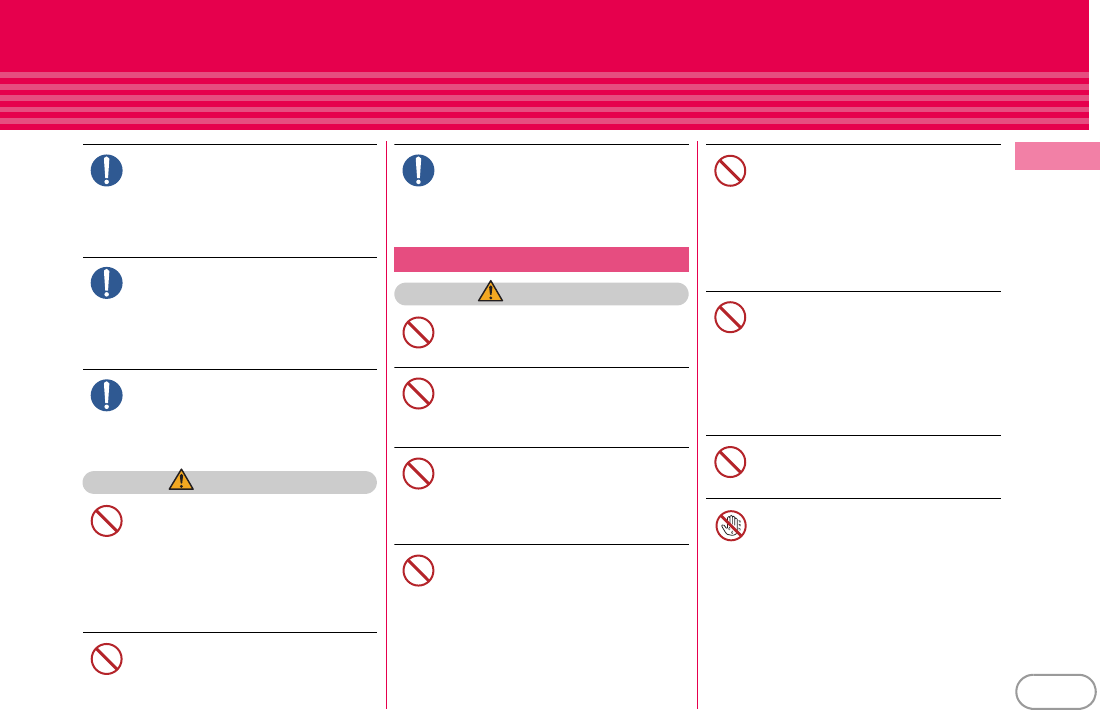1100x710 pixels.
Task: Click the top prohibition icon in right column
Action: pos(730,171)
